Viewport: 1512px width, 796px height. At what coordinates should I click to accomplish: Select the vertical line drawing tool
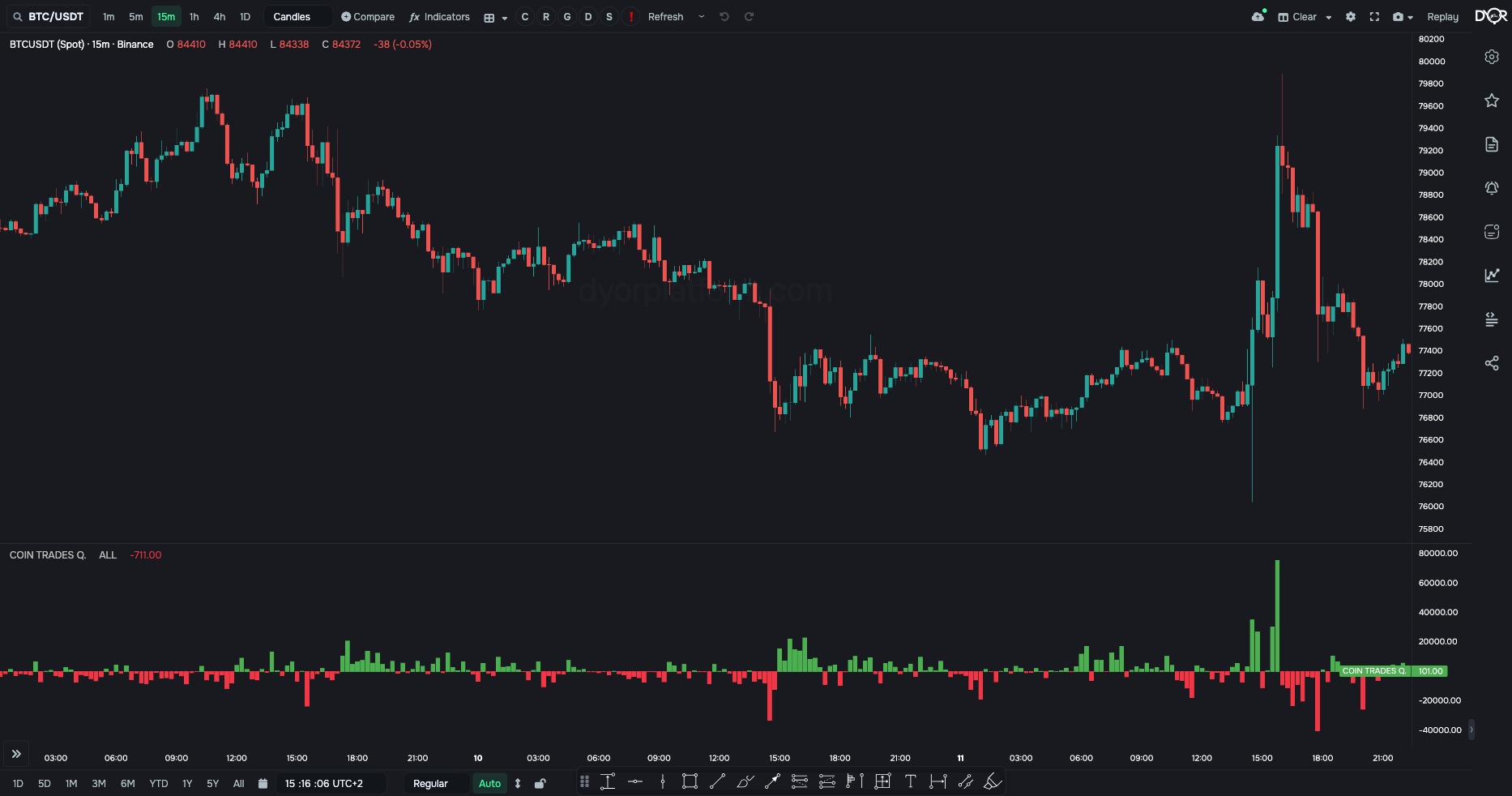click(663, 782)
